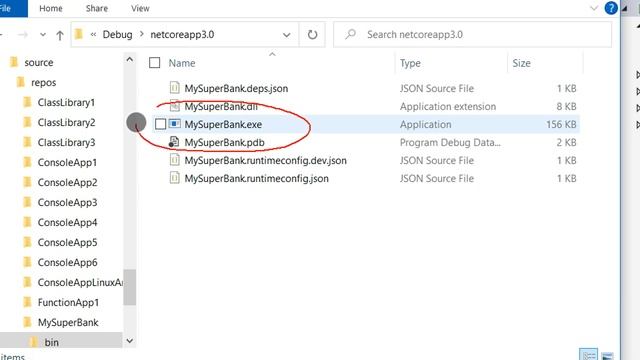Select ClassLibrary2 in navigation tree
Screen dimensions: 640x360
click(66, 122)
